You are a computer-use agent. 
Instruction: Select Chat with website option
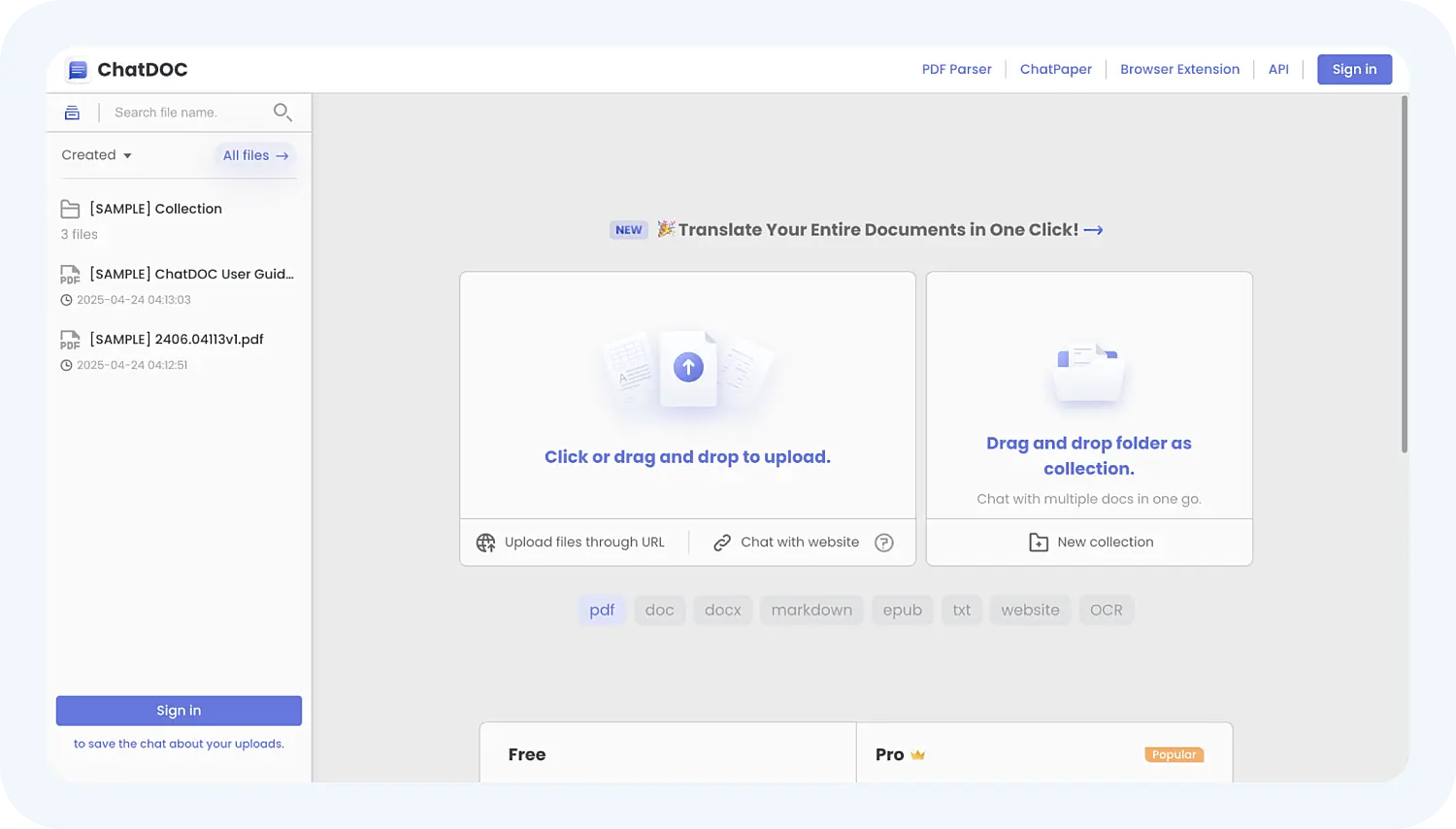coord(799,543)
